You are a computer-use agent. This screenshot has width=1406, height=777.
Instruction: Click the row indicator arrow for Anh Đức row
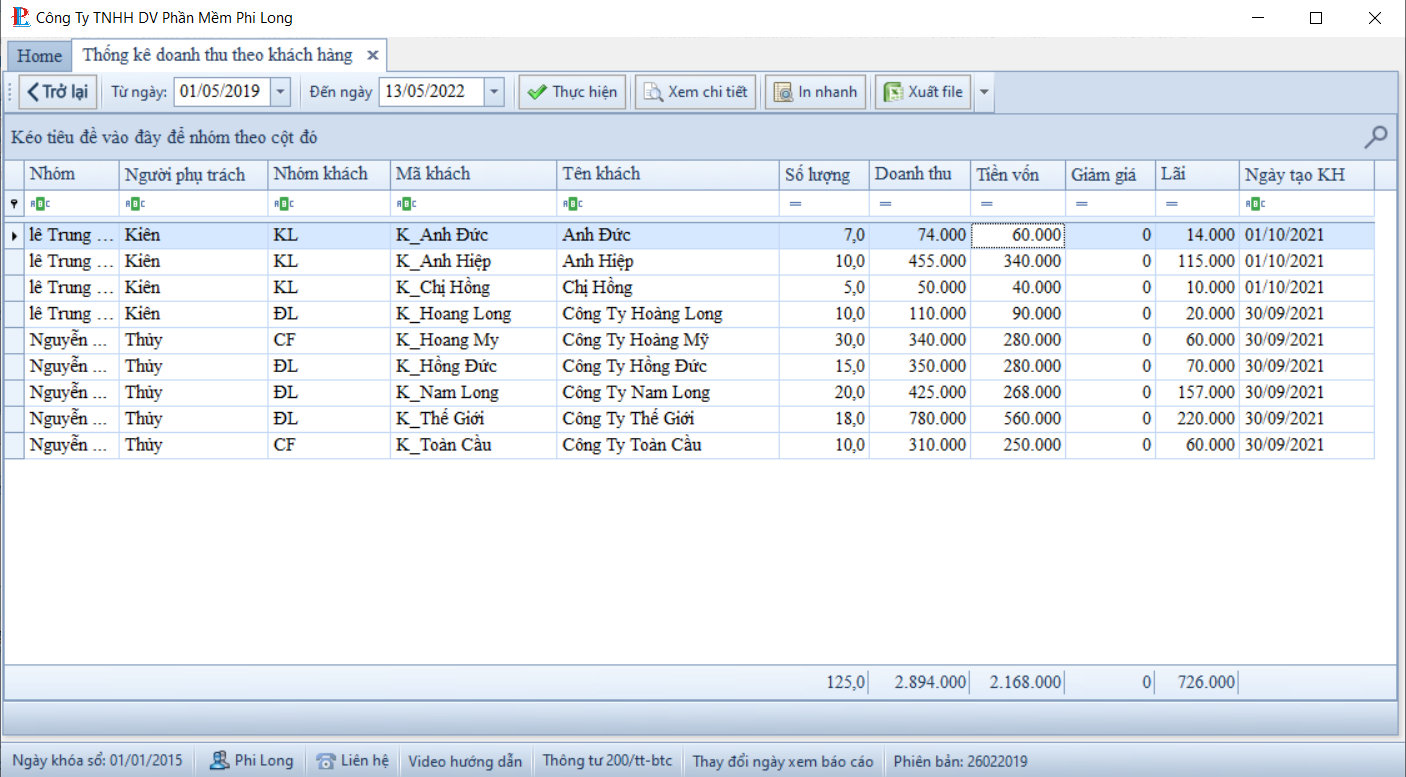click(14, 236)
